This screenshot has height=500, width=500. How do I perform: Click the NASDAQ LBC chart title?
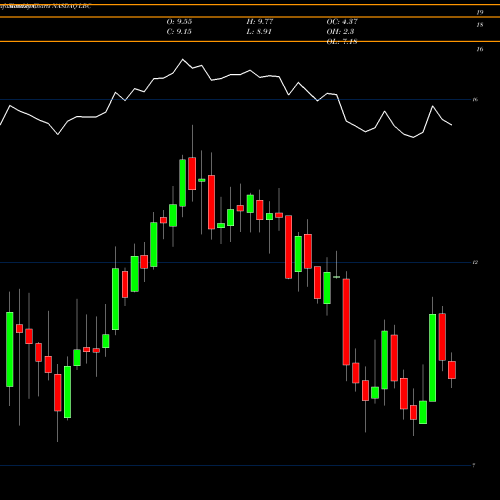point(45,6)
